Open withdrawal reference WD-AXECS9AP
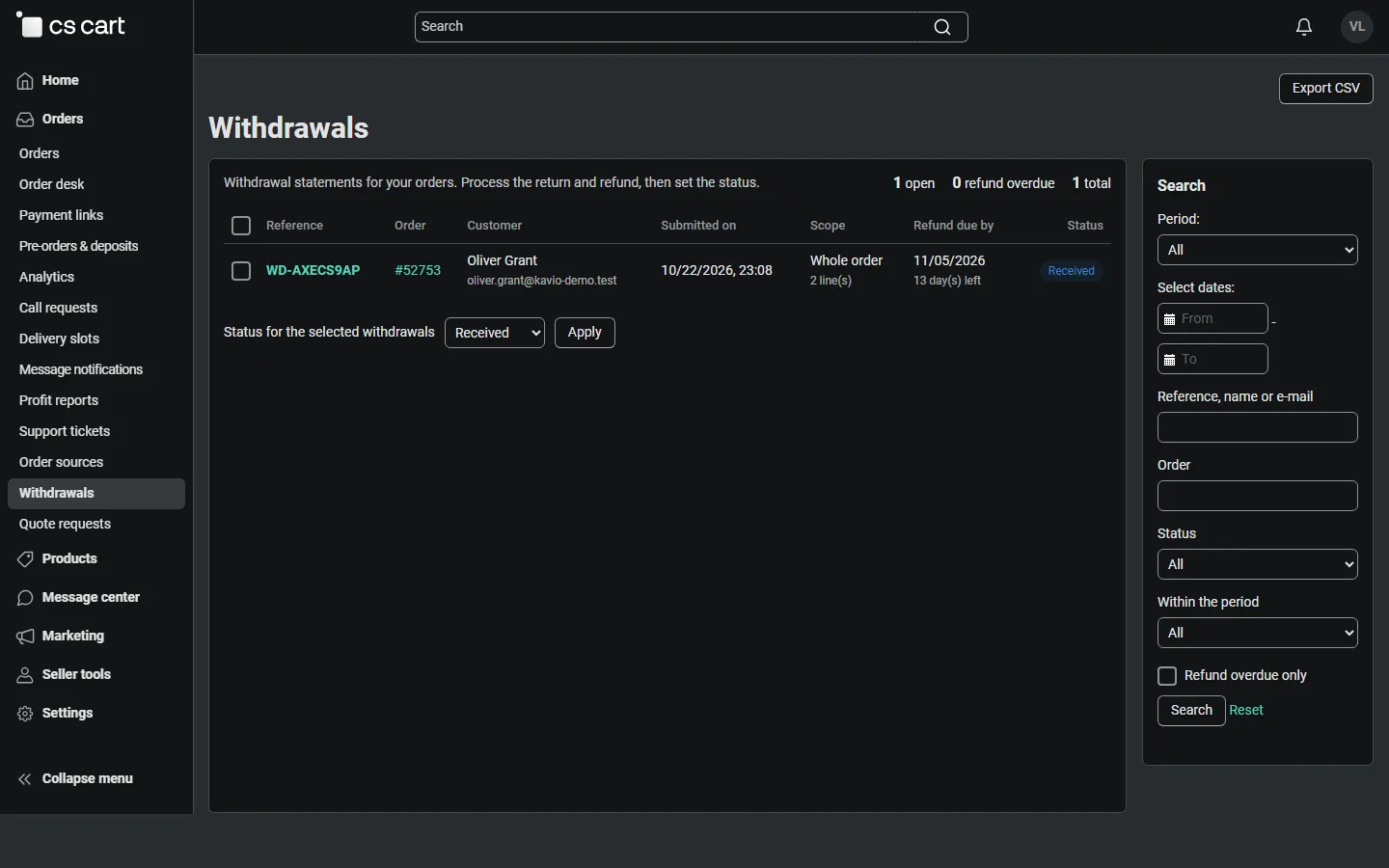The height and width of the screenshot is (868, 1389). tap(313, 271)
